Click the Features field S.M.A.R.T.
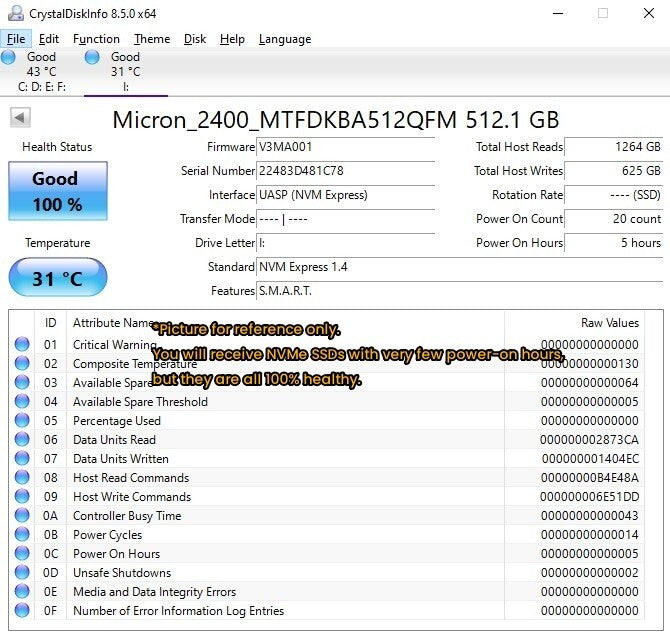The width and height of the screenshot is (670, 637). [459, 291]
